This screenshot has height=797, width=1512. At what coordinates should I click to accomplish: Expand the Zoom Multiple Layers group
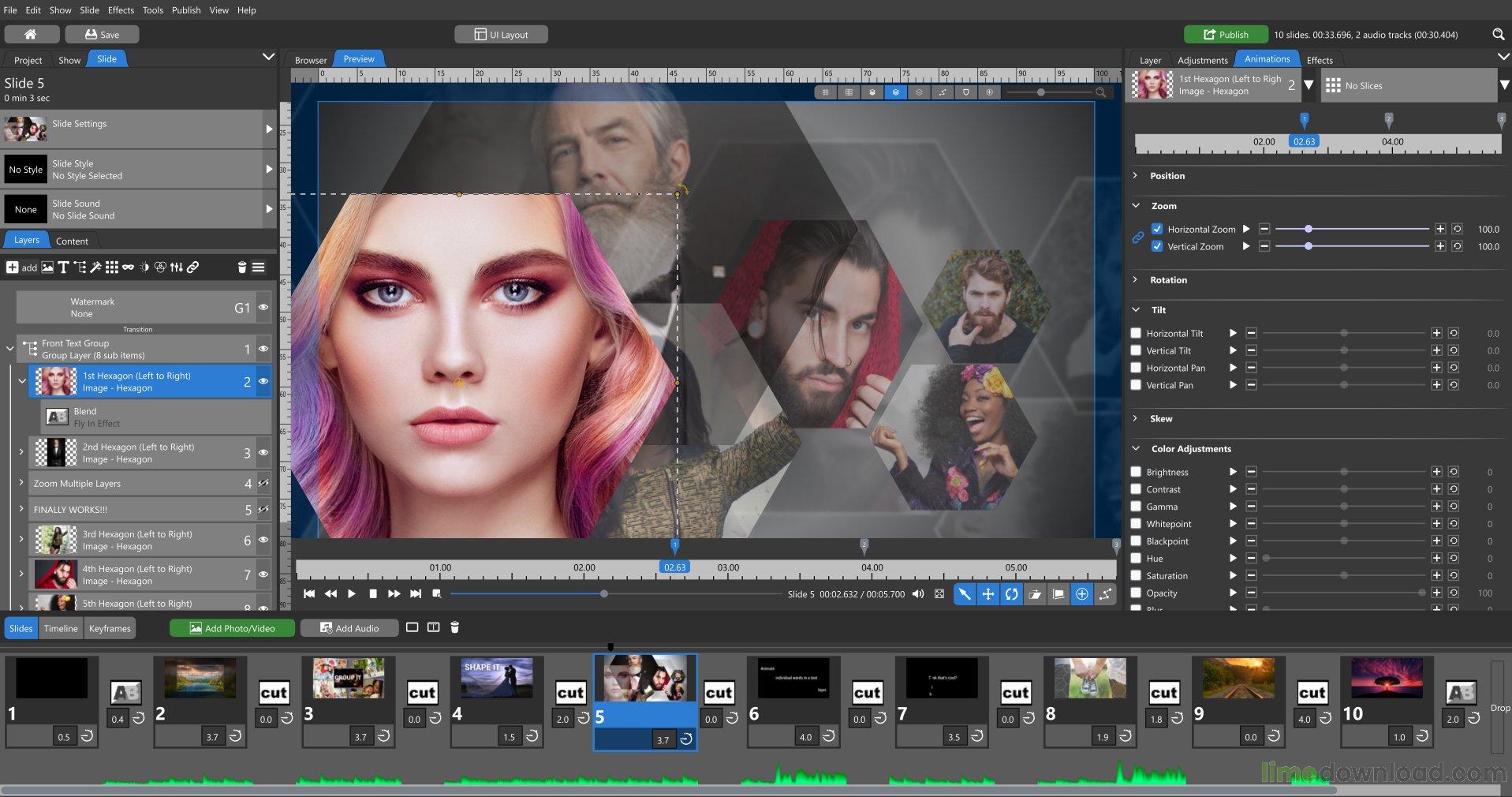click(x=21, y=483)
